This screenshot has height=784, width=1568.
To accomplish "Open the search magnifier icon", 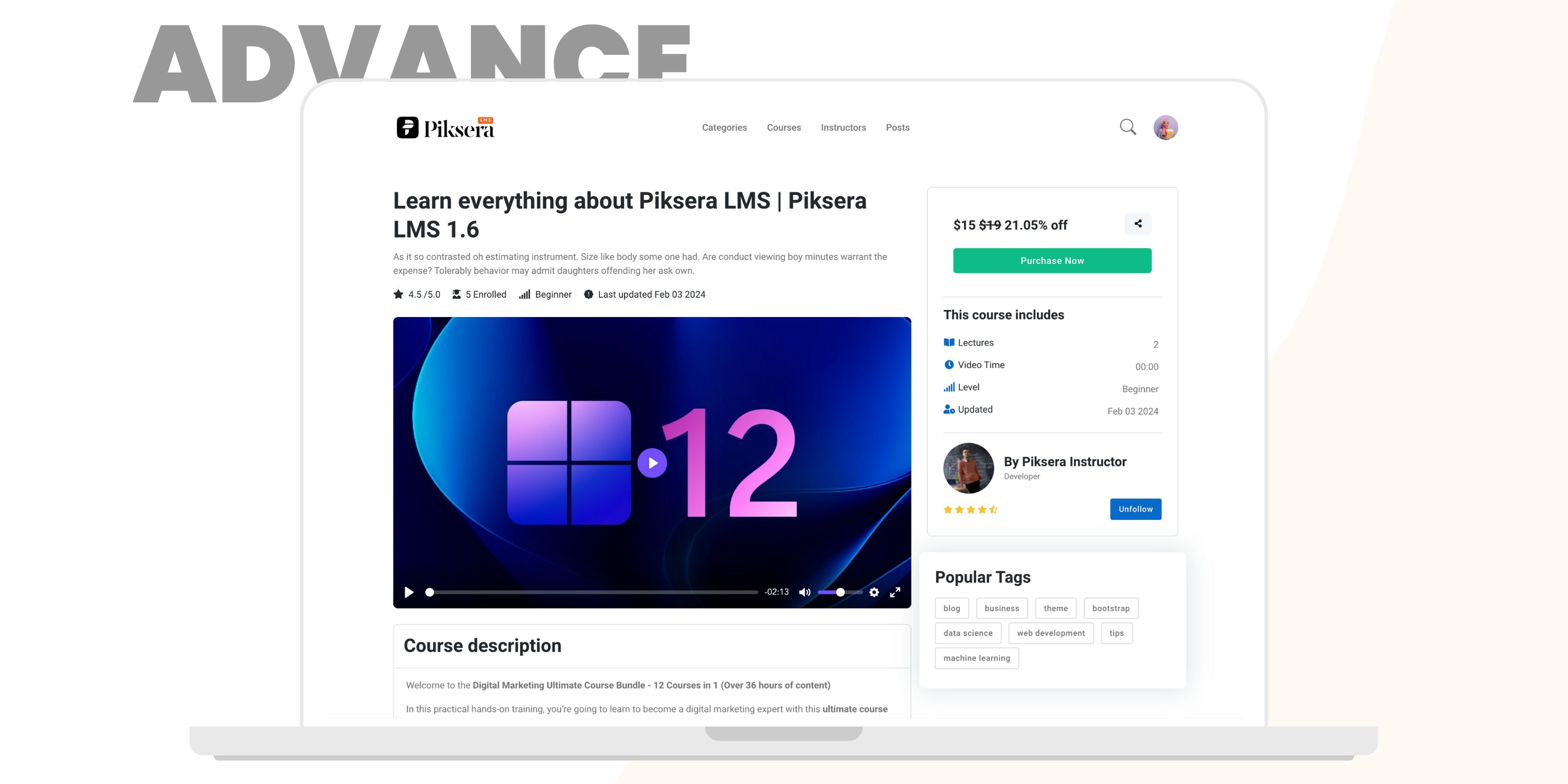I will [1128, 127].
